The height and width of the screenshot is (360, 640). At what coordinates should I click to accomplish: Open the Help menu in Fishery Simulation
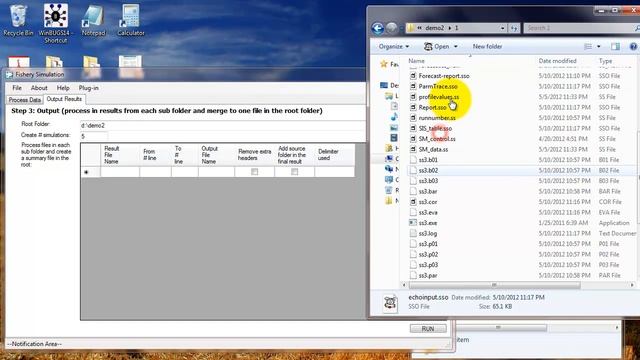[63, 88]
